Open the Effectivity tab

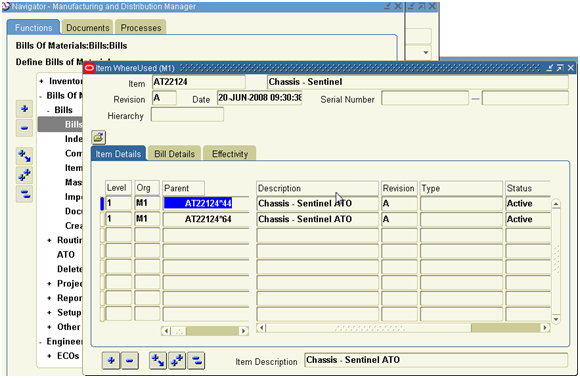coord(230,154)
